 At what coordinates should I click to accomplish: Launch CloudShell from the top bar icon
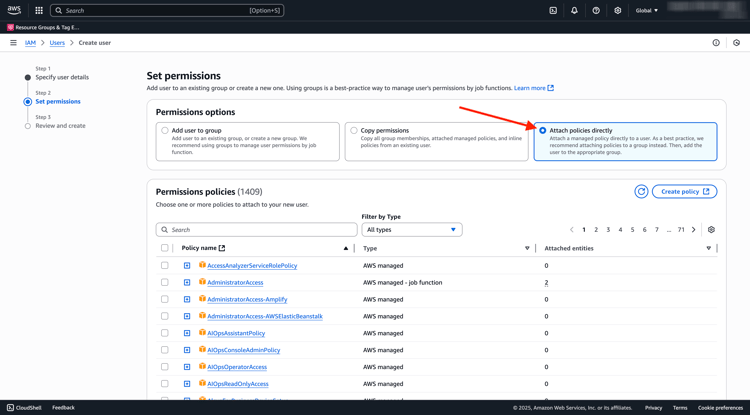(553, 11)
